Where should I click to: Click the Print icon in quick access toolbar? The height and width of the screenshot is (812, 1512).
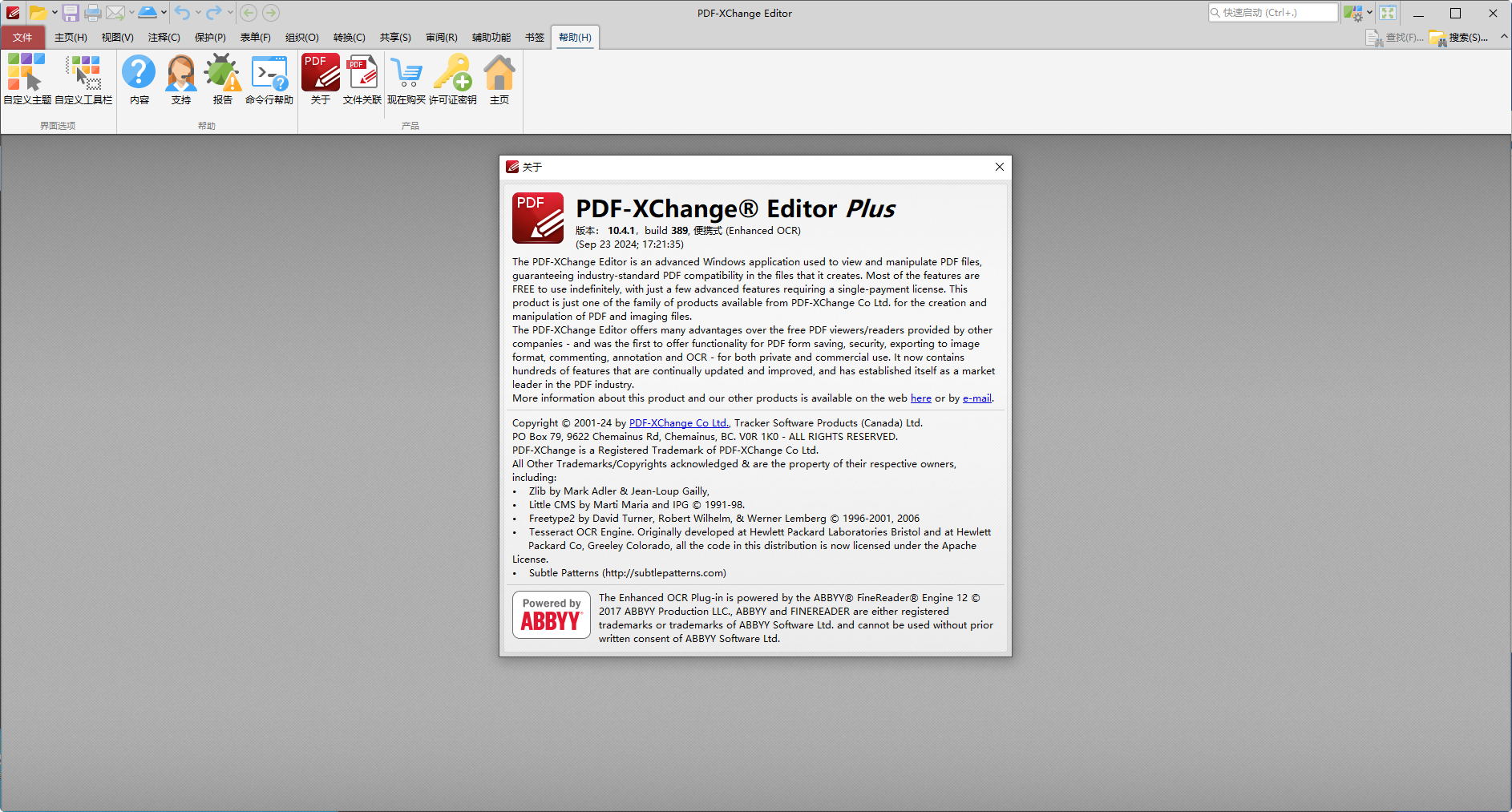93,13
